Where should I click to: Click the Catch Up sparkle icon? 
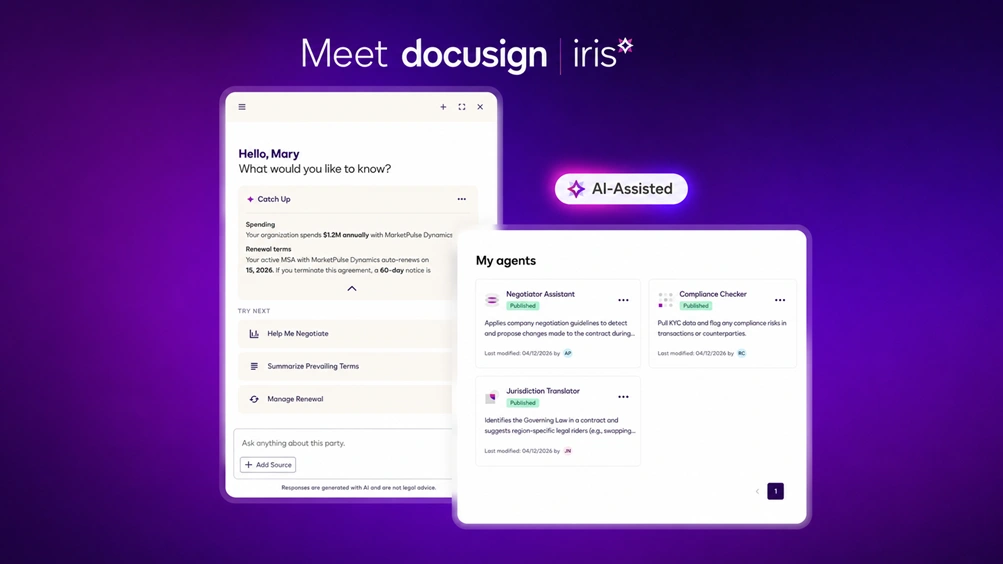pos(250,199)
